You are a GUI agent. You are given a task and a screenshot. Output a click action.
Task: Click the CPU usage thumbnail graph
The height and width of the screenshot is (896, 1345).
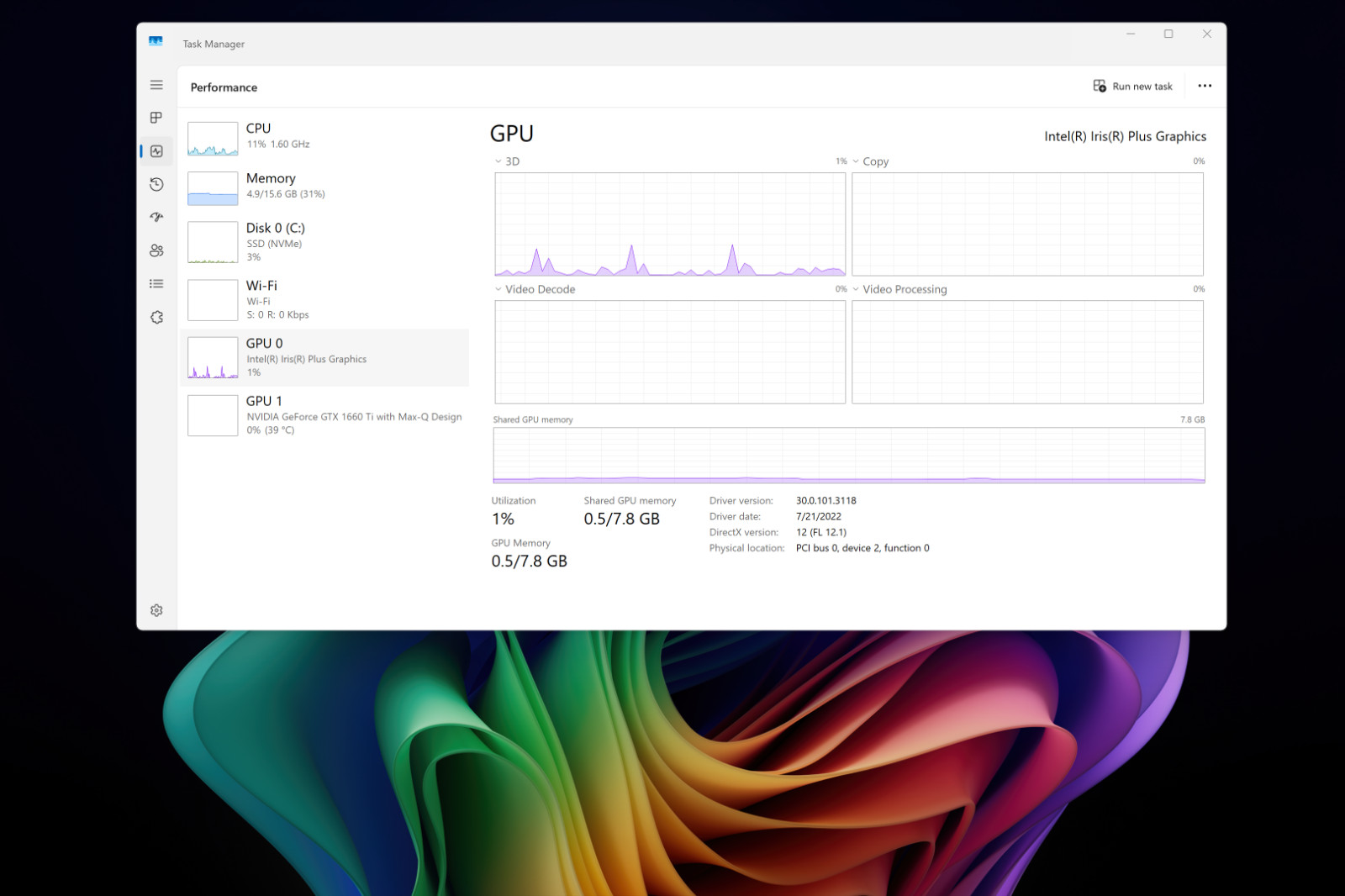coord(213,139)
